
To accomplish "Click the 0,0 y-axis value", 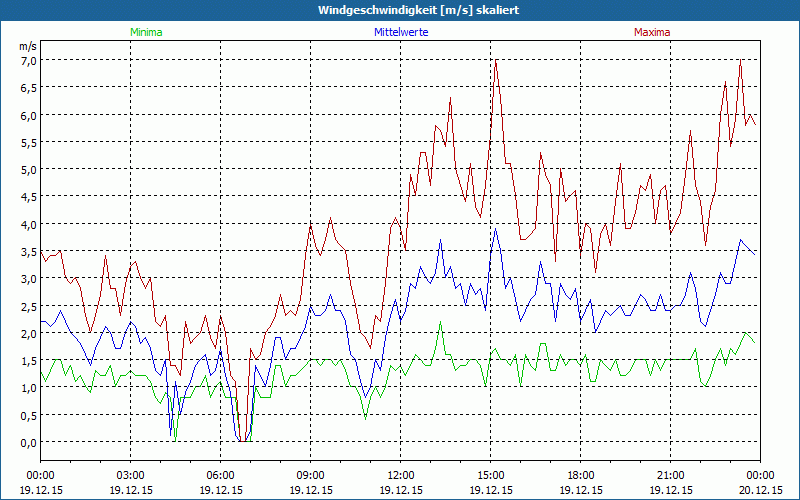I will pyautogui.click(x=29, y=443).
